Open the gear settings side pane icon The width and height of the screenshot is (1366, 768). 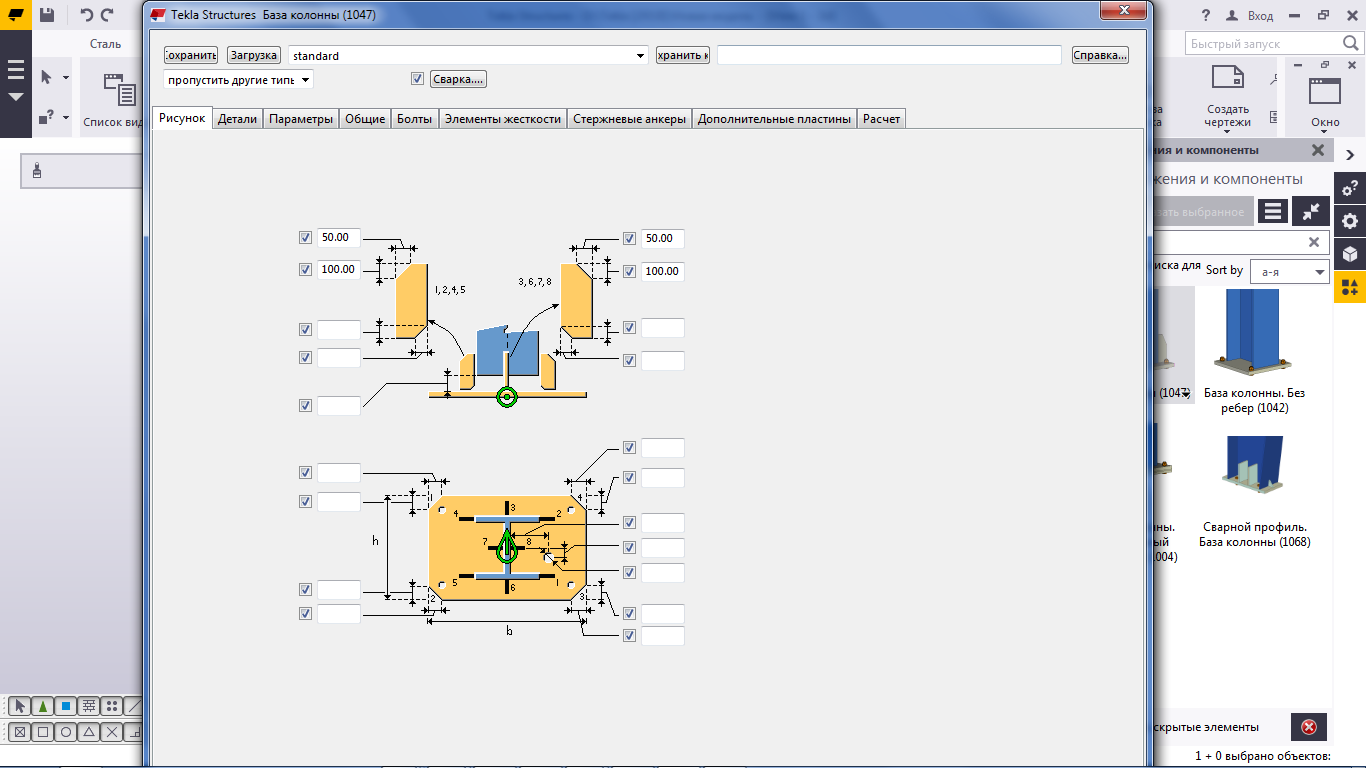pyautogui.click(x=1349, y=221)
